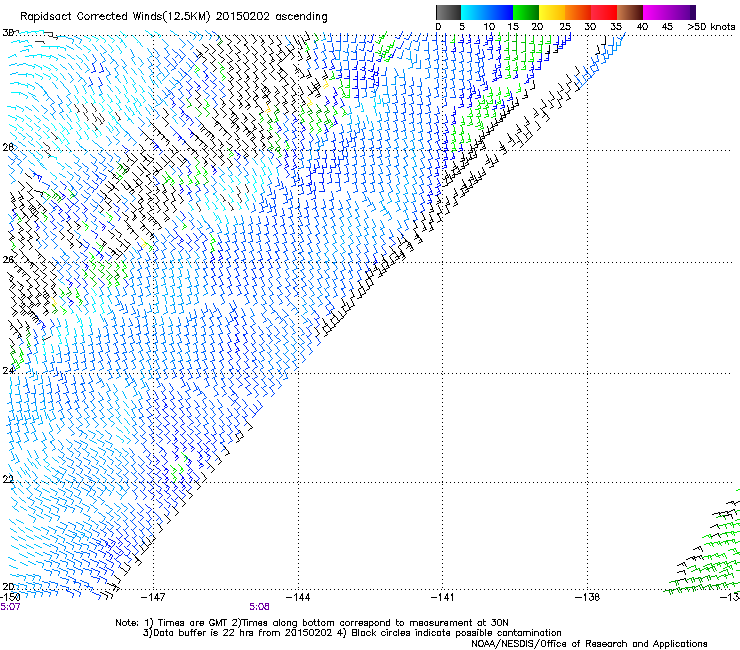Click the longitude label -144

[x=298, y=597]
